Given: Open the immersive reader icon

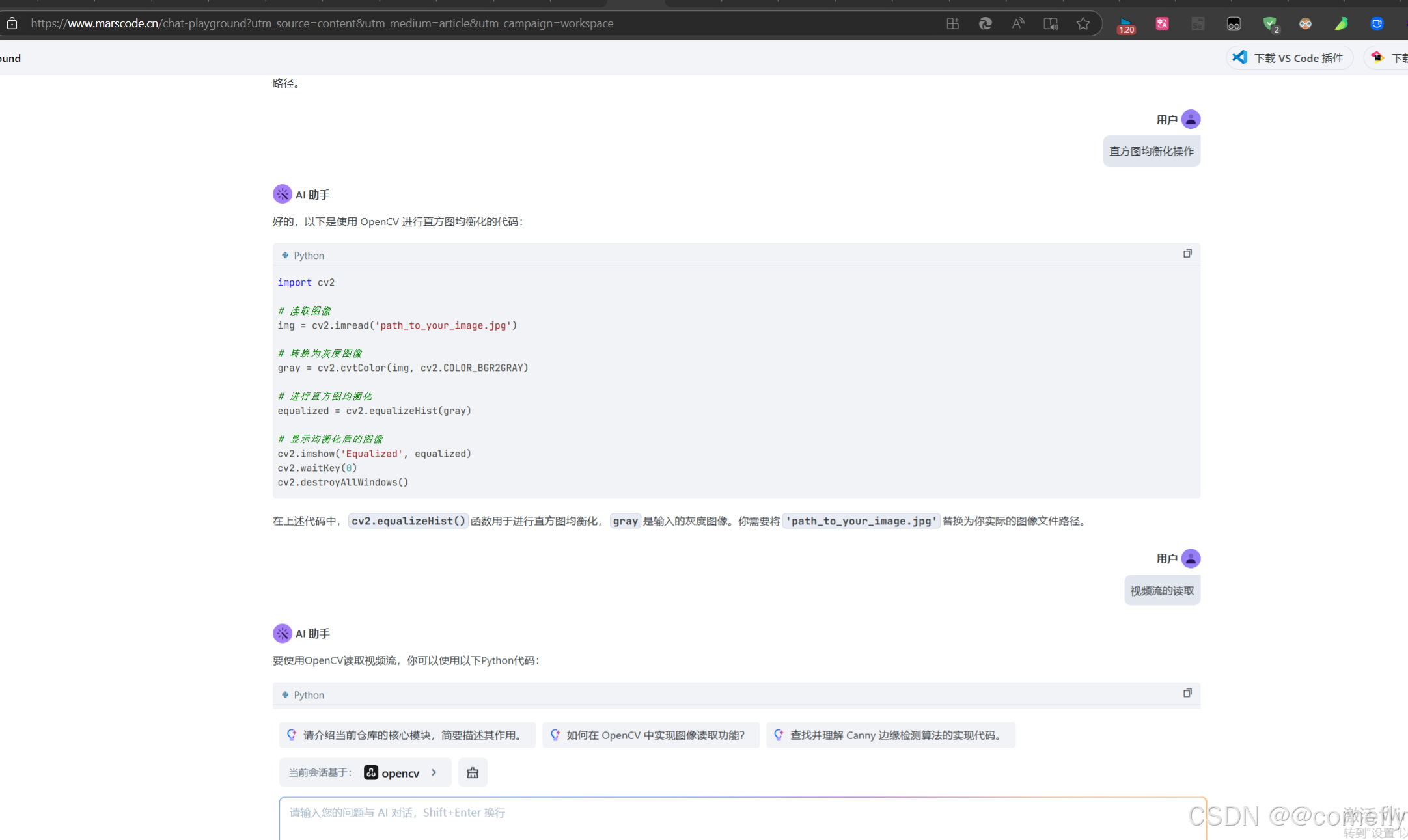Looking at the screenshot, I should pyautogui.click(x=1050, y=24).
